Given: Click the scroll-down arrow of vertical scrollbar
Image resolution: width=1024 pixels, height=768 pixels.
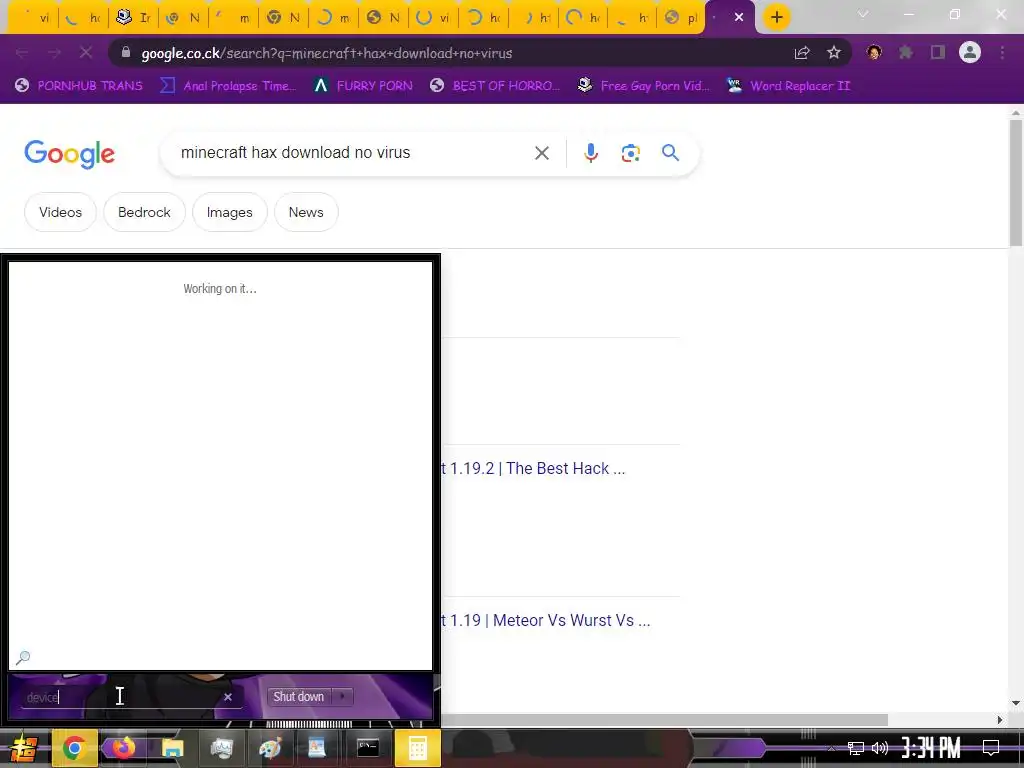Looking at the screenshot, I should [x=1016, y=703].
